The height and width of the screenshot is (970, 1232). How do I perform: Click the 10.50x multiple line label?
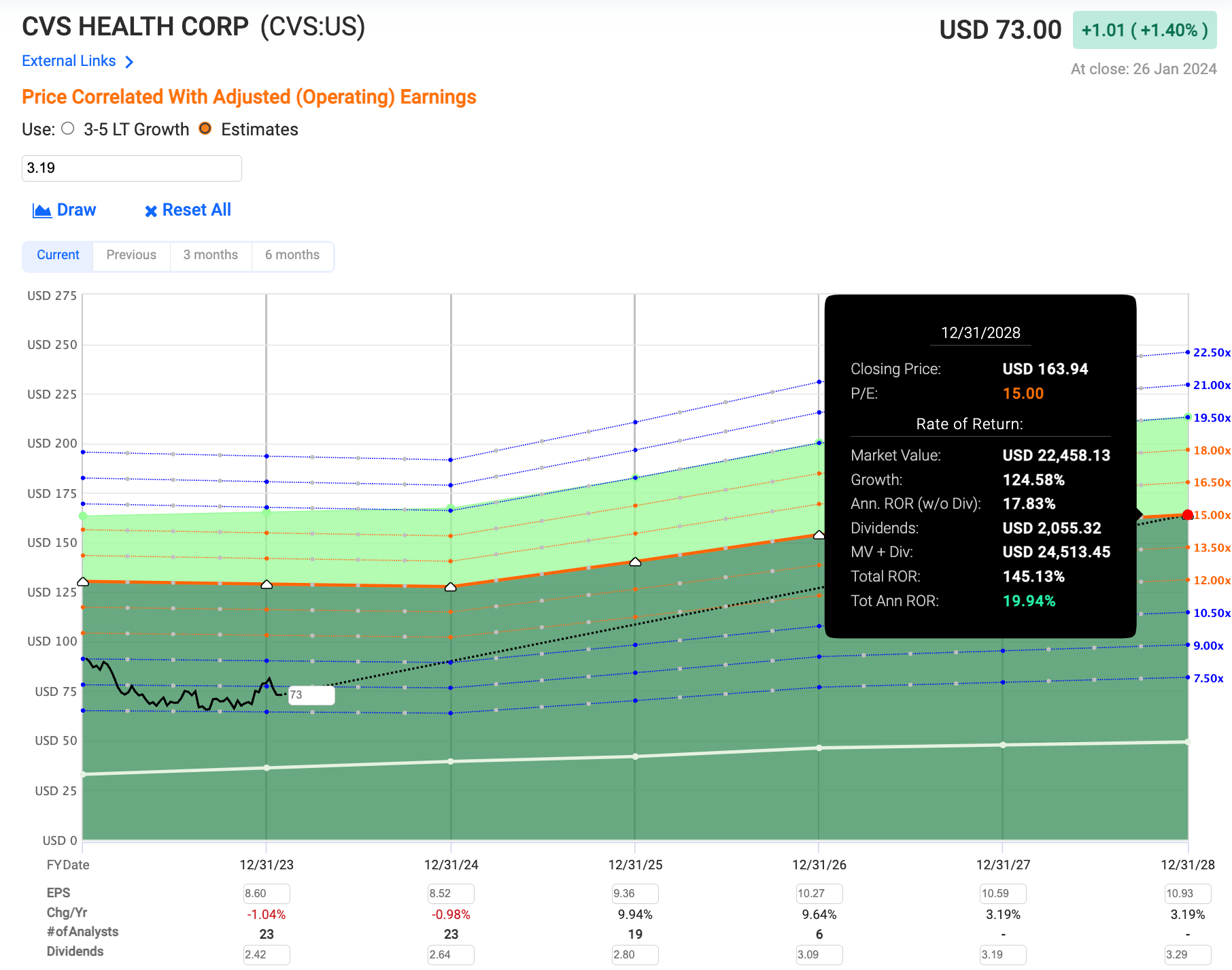tap(1212, 613)
